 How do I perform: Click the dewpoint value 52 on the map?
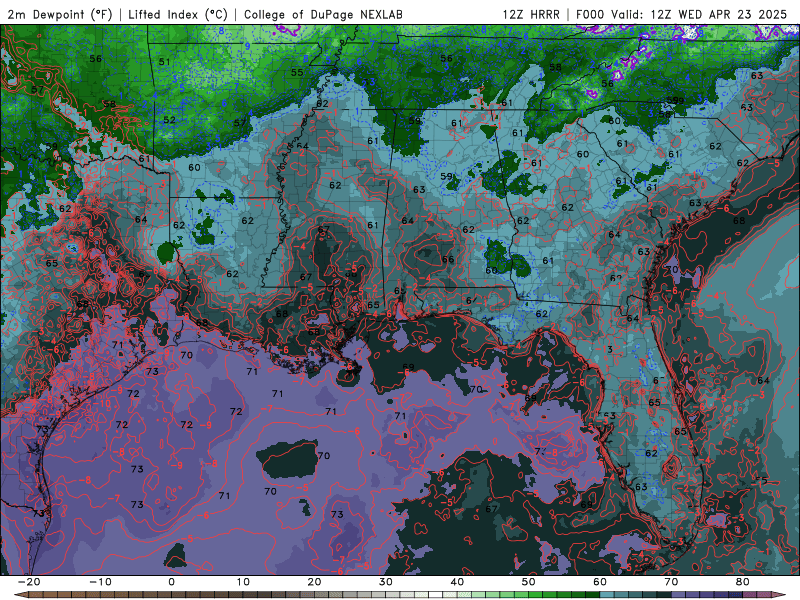(169, 120)
